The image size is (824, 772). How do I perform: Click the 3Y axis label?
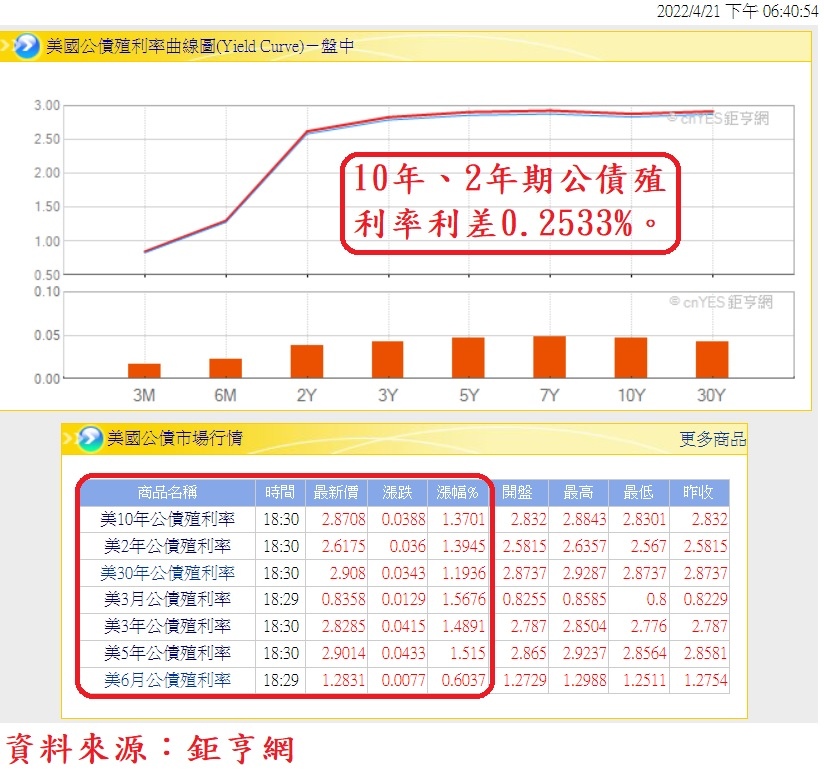click(x=388, y=395)
